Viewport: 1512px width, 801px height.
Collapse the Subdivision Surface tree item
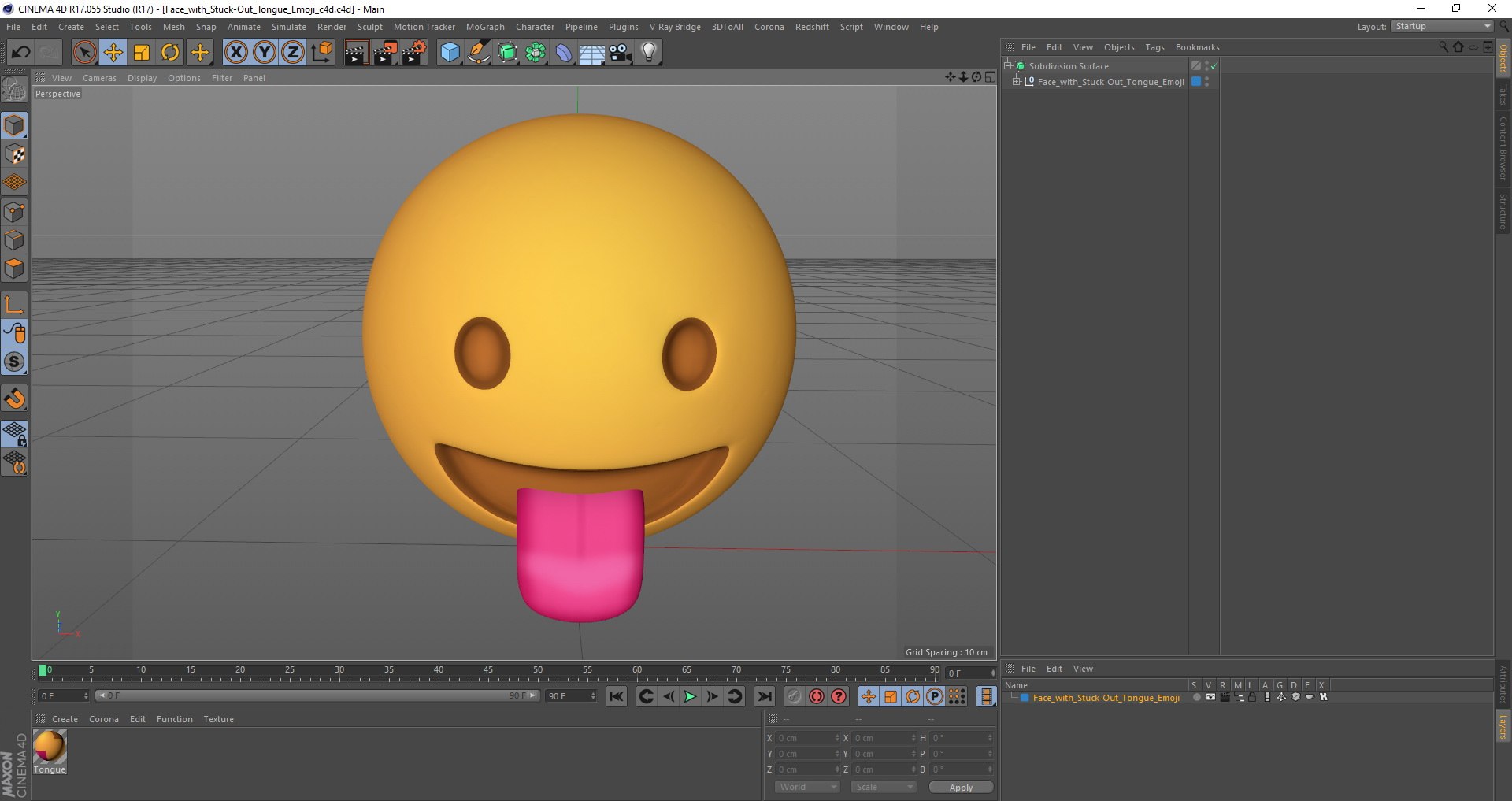click(x=1007, y=66)
